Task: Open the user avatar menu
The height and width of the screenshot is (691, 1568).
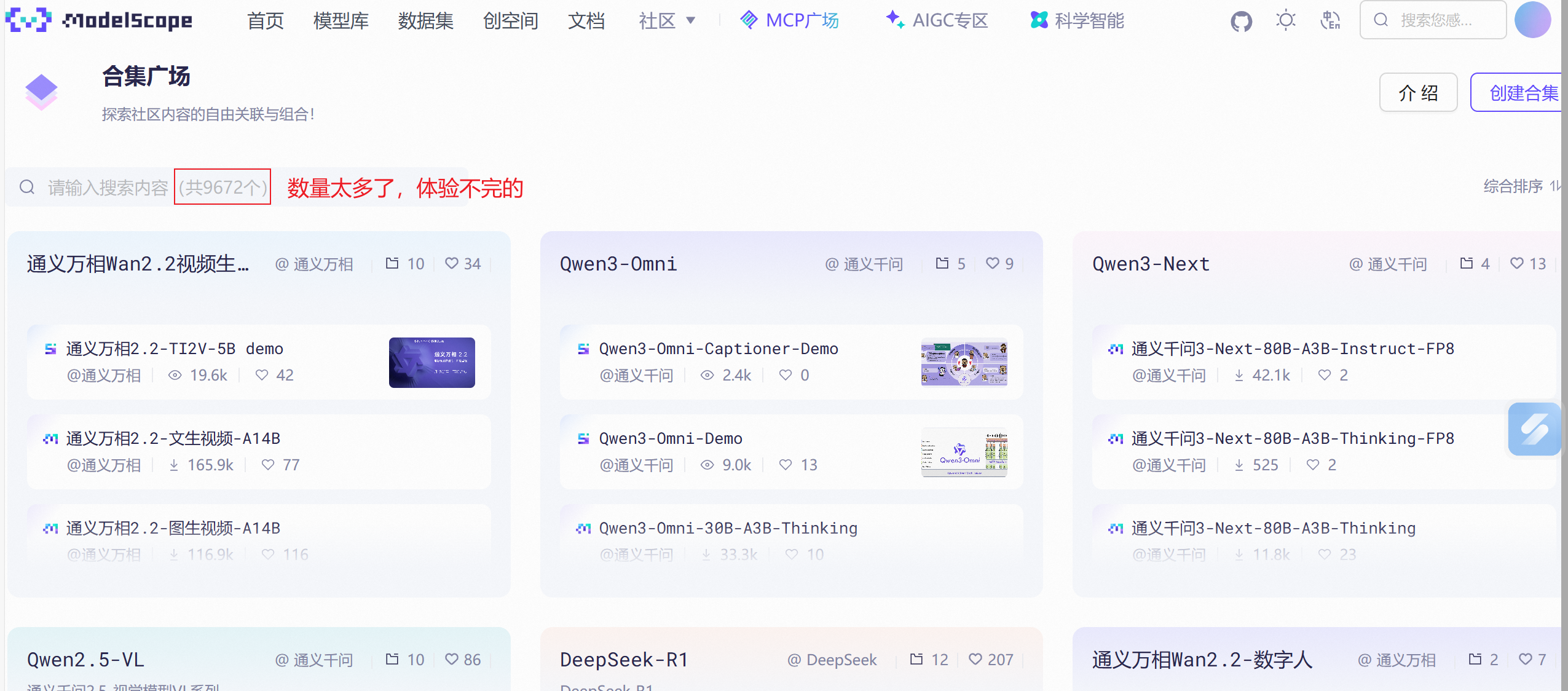Action: pos(1532,20)
